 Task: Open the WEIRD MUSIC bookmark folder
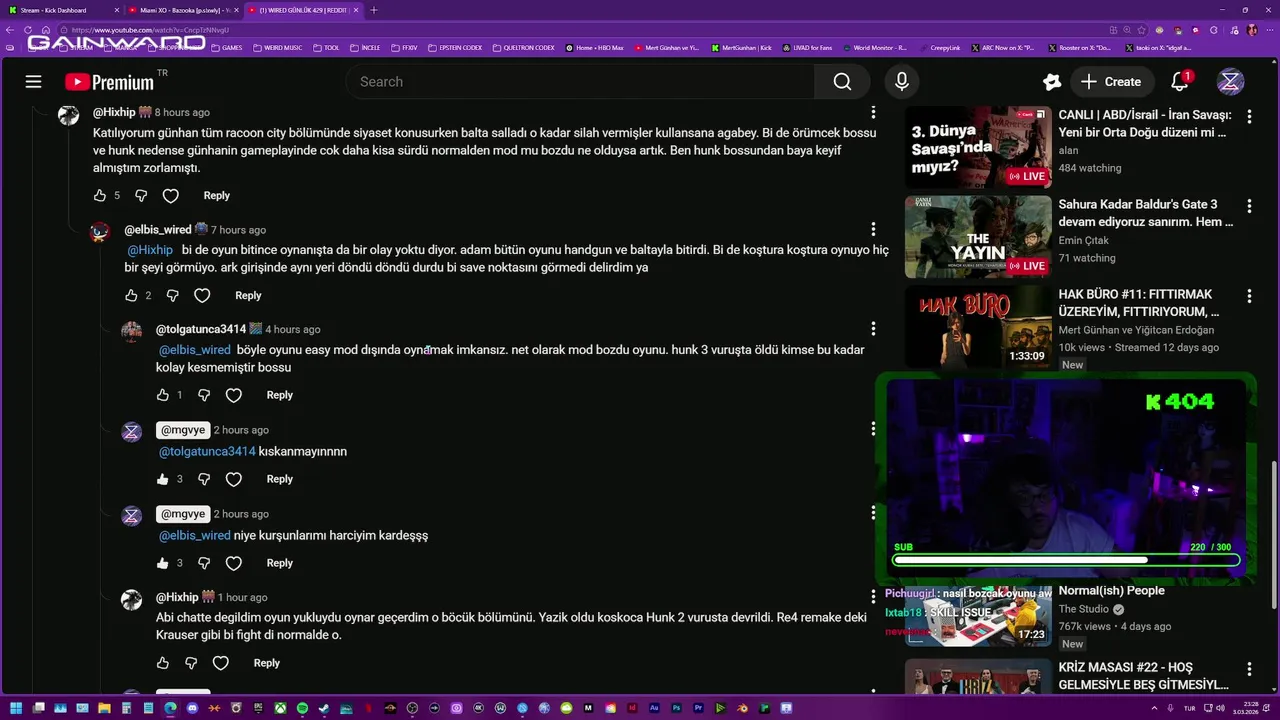277,47
